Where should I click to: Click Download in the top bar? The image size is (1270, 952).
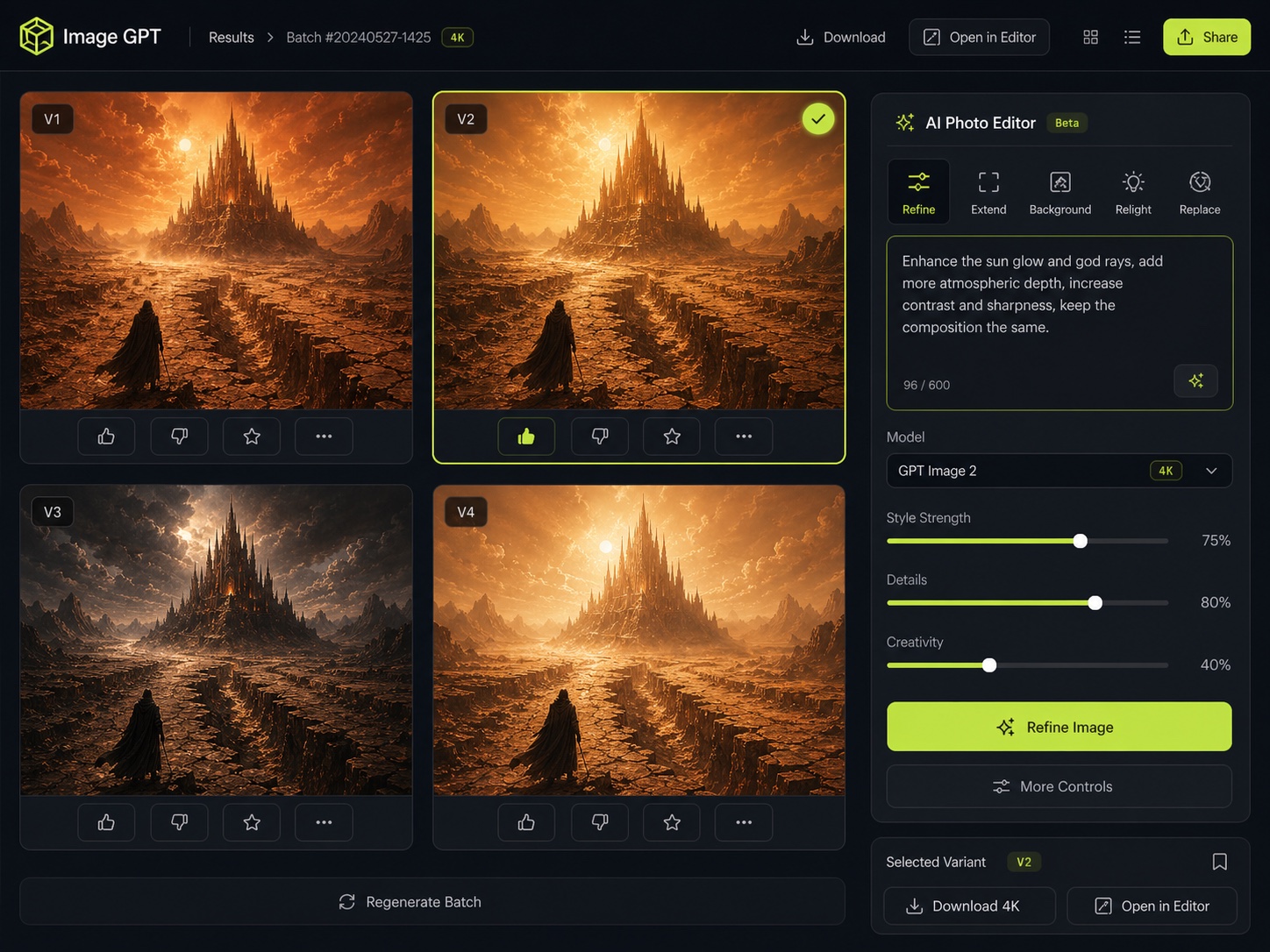840,37
